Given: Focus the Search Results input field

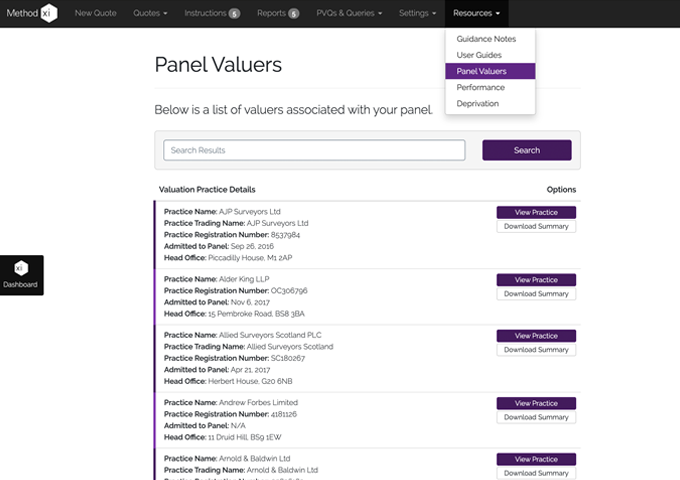Looking at the screenshot, I should 315,150.
